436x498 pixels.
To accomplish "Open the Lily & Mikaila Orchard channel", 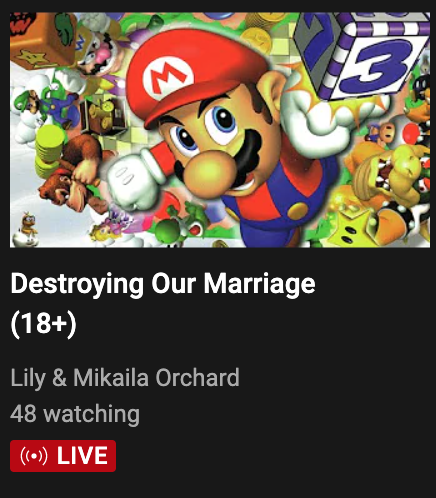I will coord(125,378).
